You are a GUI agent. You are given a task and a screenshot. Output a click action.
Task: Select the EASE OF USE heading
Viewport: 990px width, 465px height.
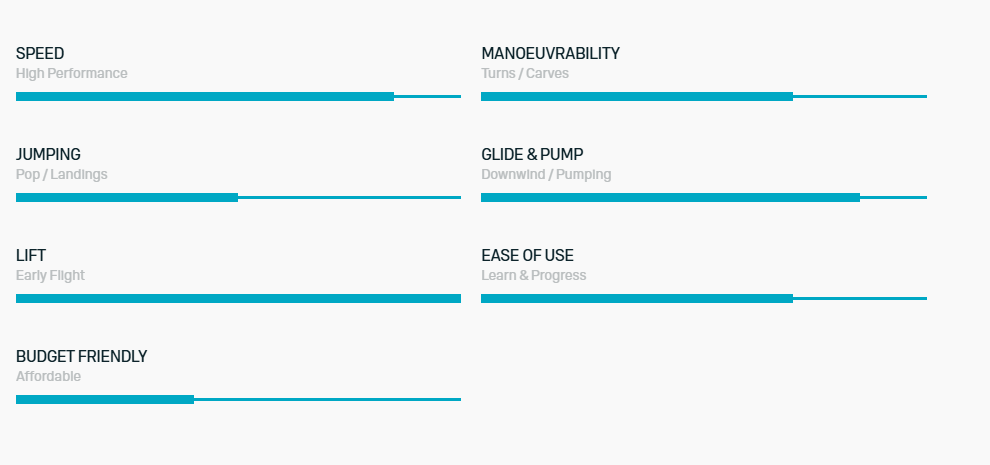pos(527,256)
